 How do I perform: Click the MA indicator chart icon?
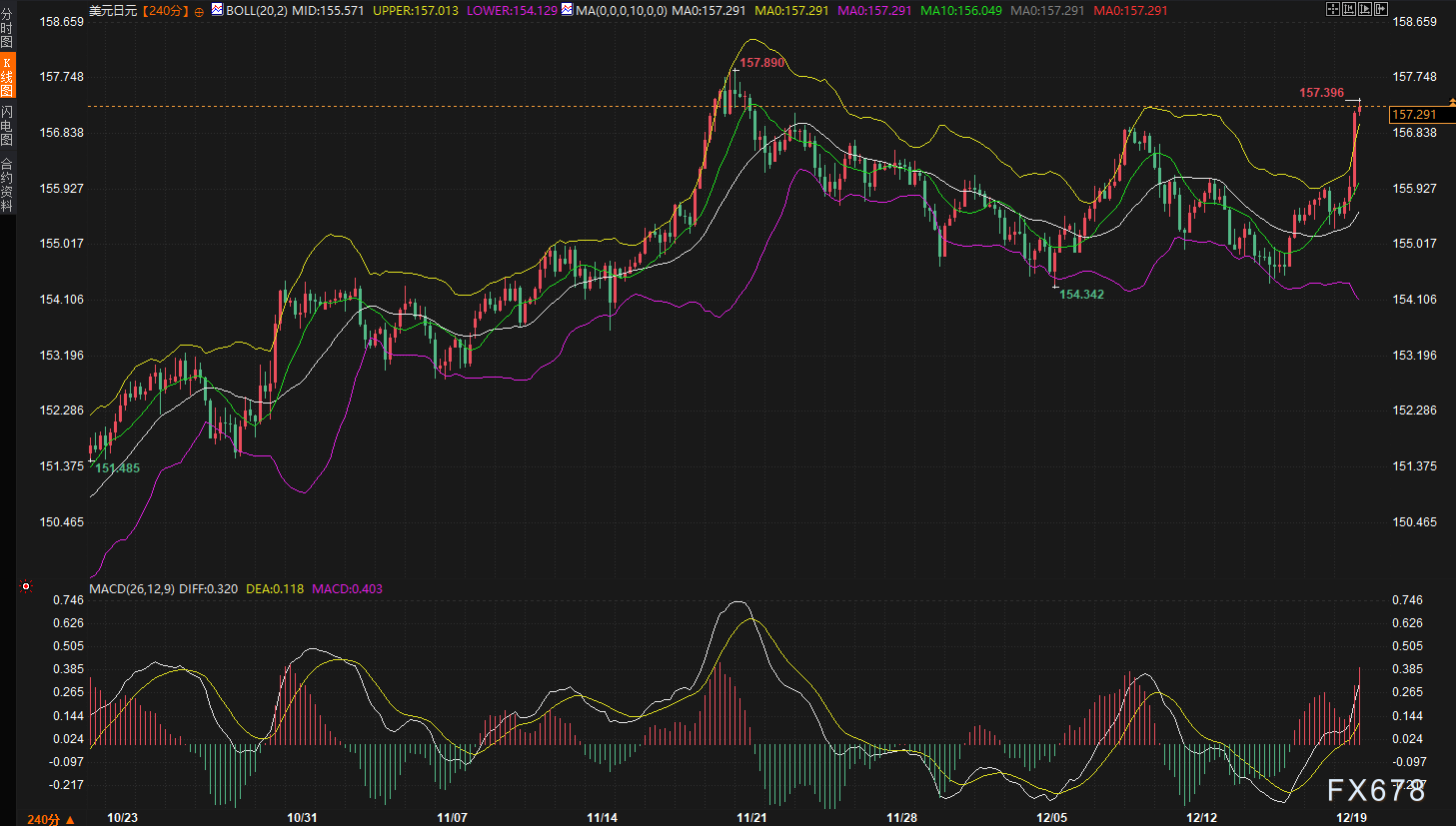(x=567, y=10)
